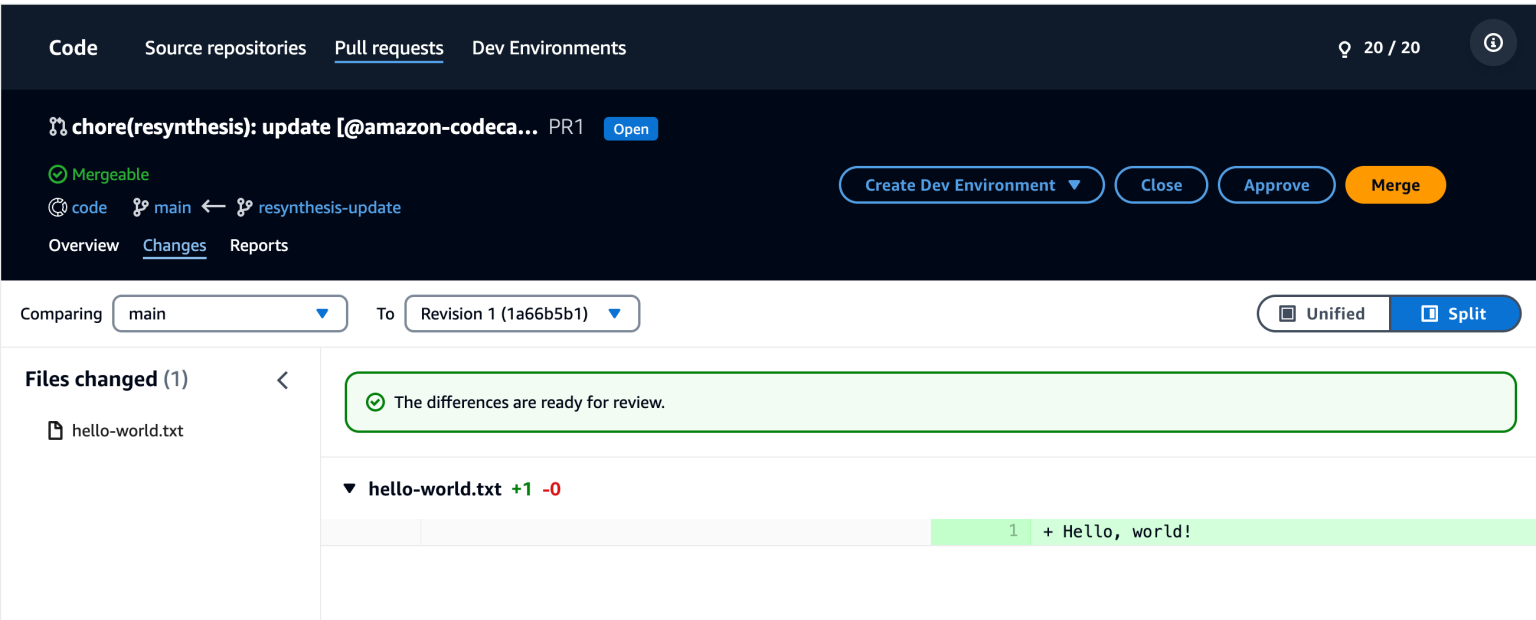This screenshot has height=620, width=1536.
Task: Switch to Unified diff view
Action: coord(1323,313)
